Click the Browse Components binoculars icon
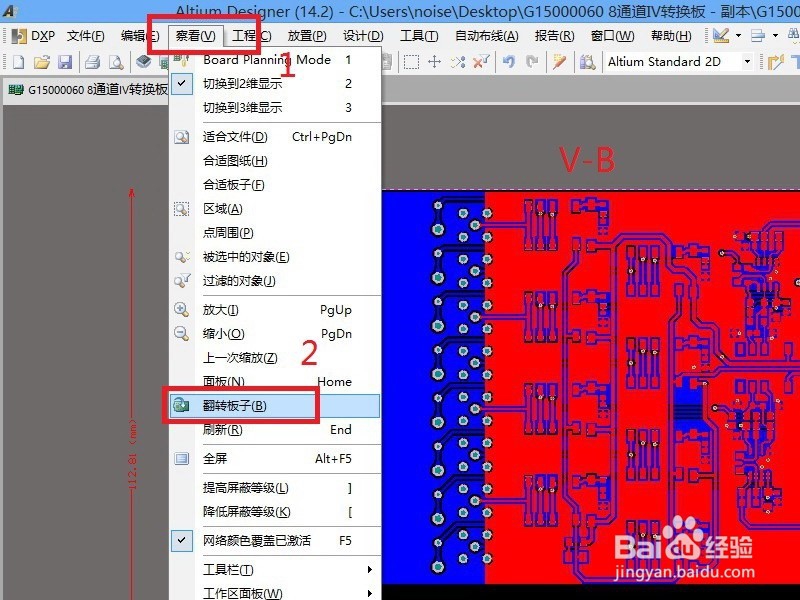Viewport: 800px width, 600px height. point(587,62)
